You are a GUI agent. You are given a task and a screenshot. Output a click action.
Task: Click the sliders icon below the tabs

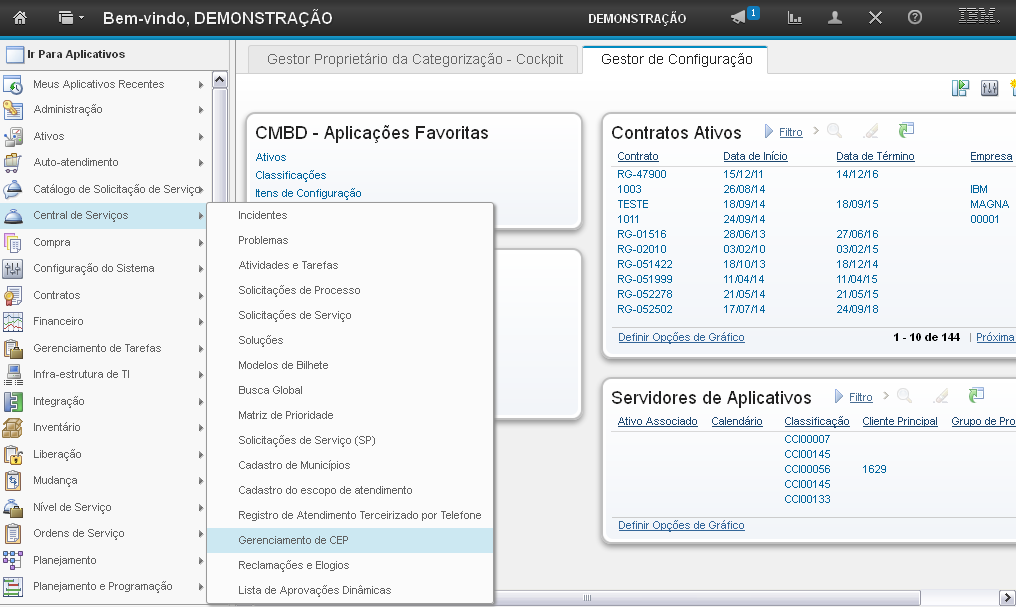pos(990,88)
